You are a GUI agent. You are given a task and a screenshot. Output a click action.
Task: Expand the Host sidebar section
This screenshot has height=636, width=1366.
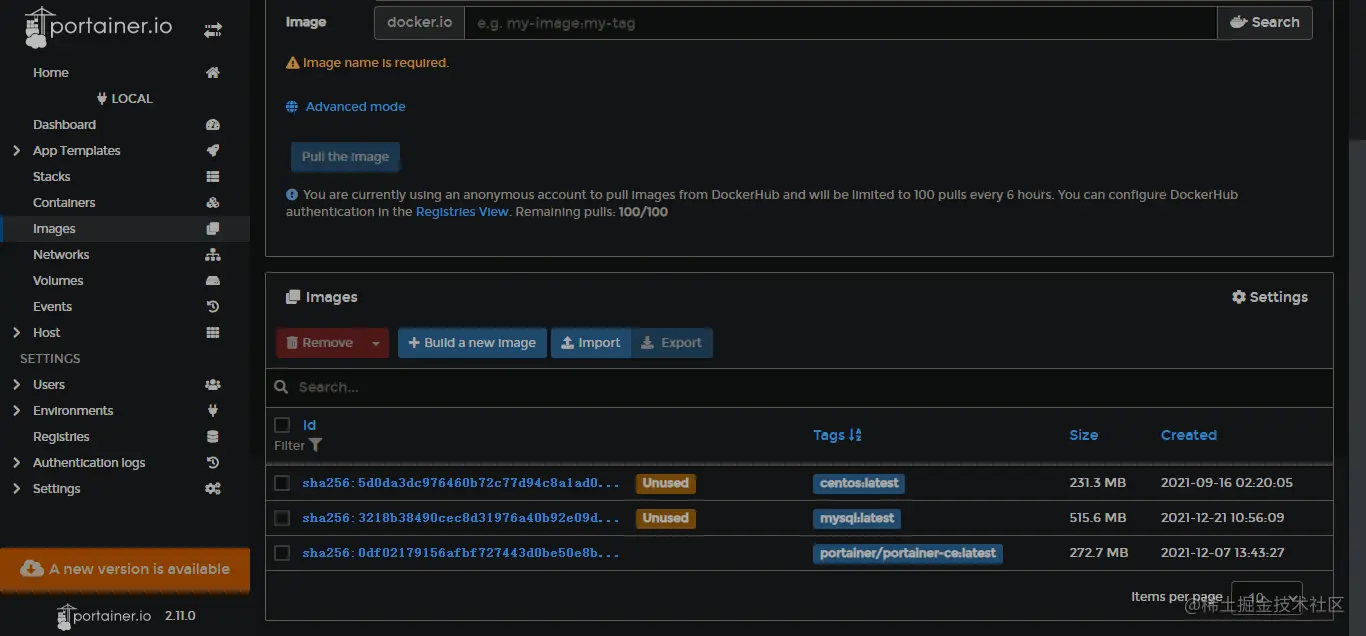tap(16, 333)
